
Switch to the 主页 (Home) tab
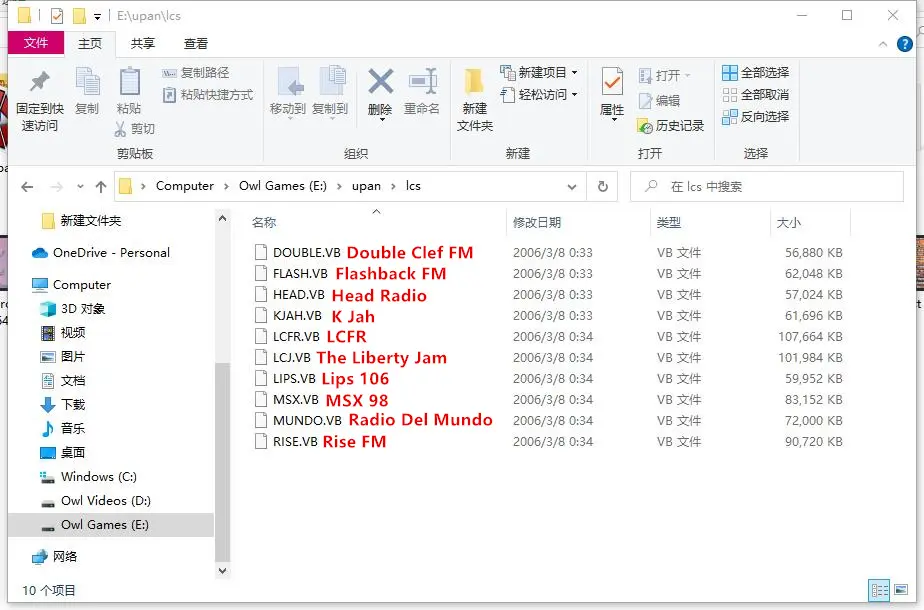click(90, 44)
